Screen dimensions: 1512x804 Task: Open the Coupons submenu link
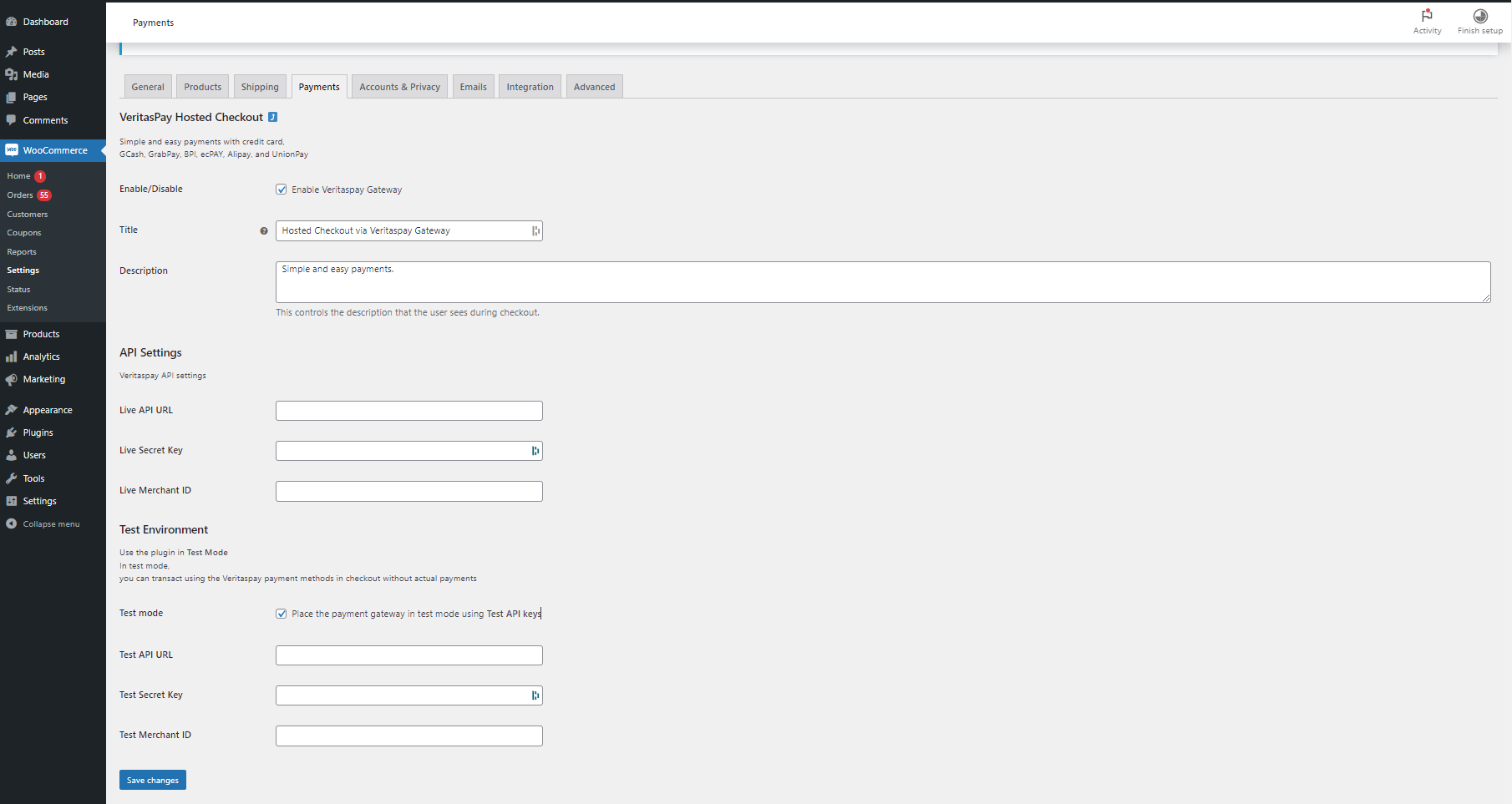24,233
